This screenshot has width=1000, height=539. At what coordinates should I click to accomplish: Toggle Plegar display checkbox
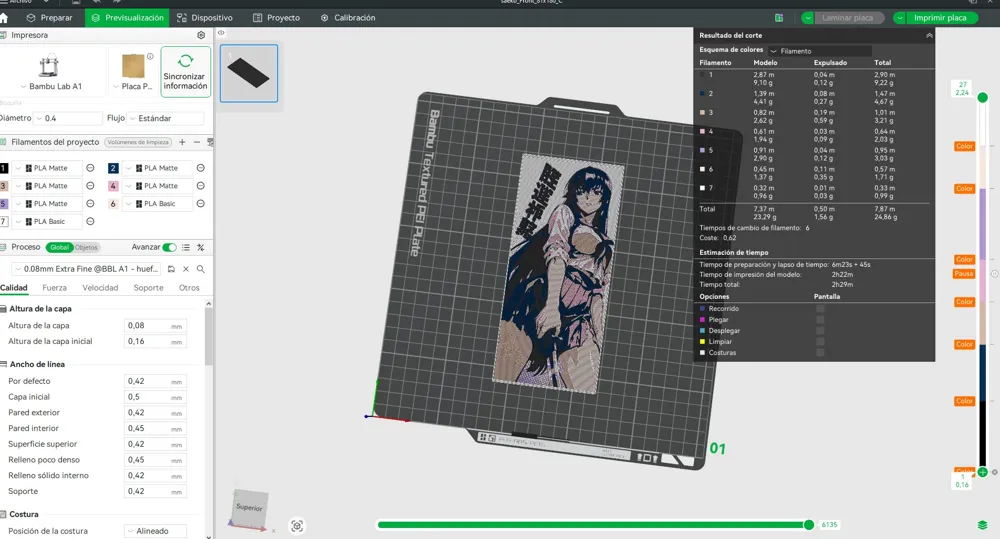(x=820, y=320)
